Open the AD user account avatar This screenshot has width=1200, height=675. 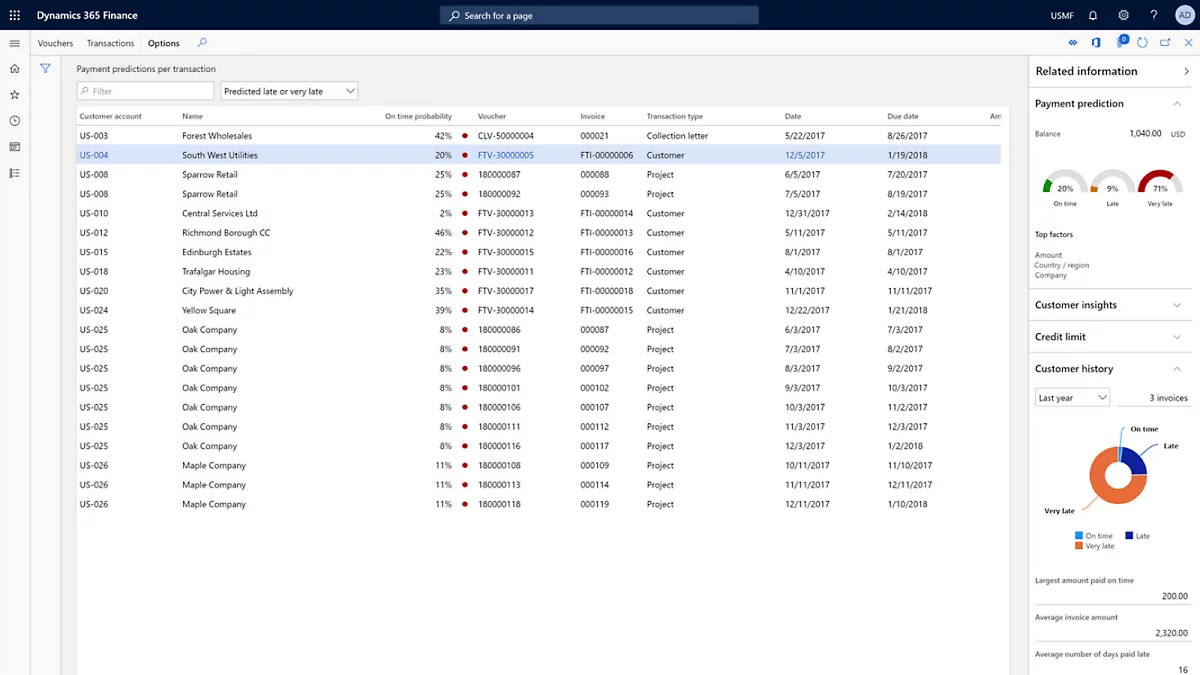click(x=1184, y=15)
